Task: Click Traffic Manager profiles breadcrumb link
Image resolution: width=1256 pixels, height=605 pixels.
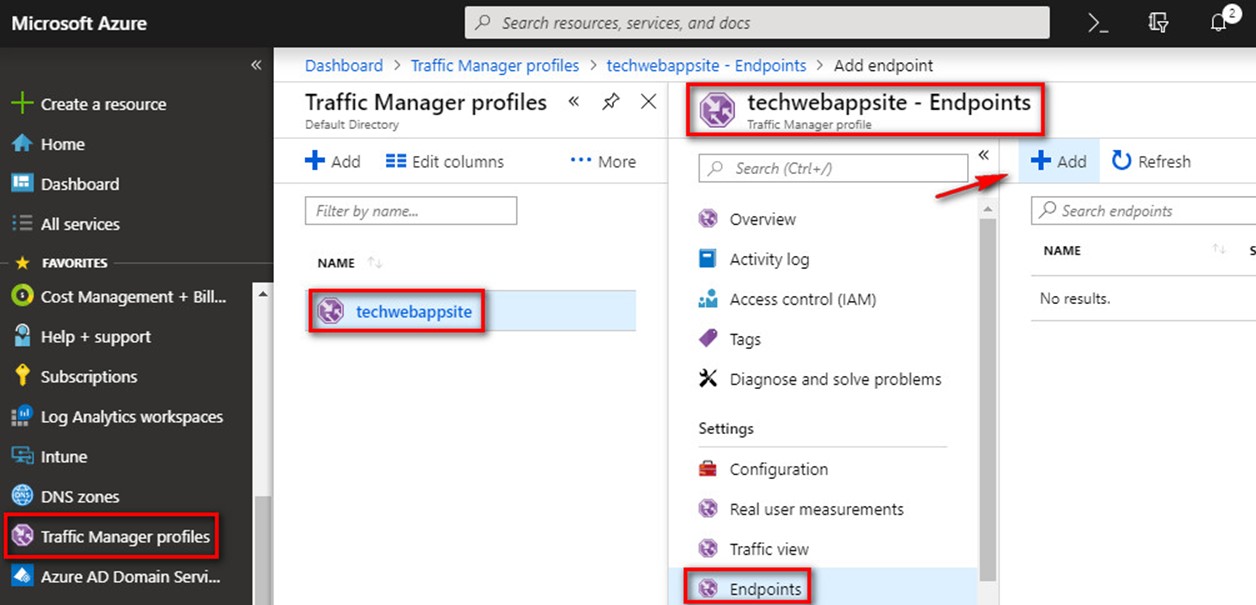Action: pos(495,65)
